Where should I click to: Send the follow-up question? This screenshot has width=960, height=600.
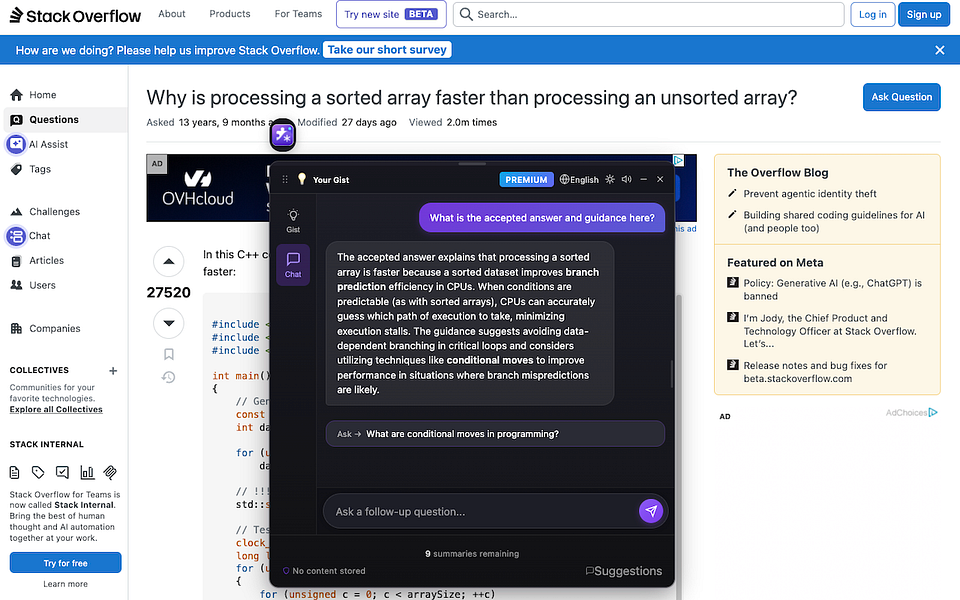(x=651, y=511)
